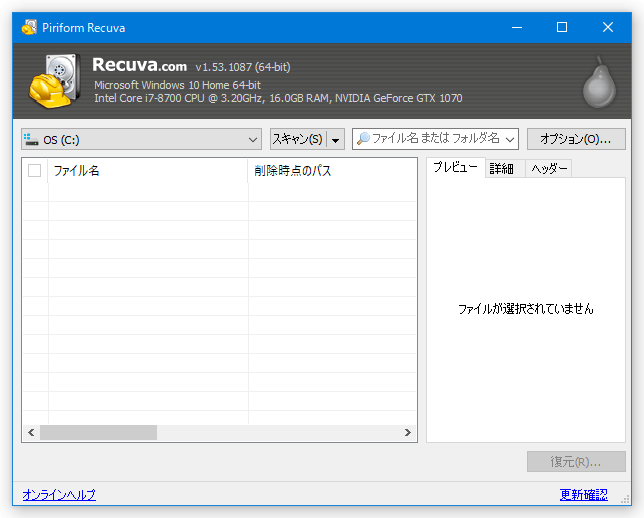Open the オンラインヘルプ link
The width and height of the screenshot is (644, 518).
(59, 495)
